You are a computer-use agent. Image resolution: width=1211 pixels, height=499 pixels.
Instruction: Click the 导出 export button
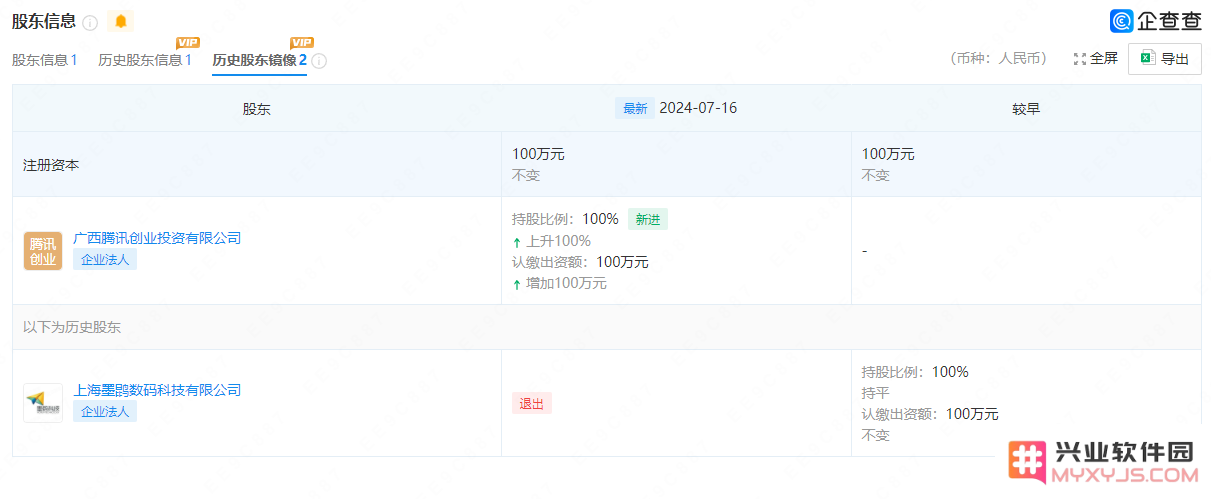[1165, 59]
